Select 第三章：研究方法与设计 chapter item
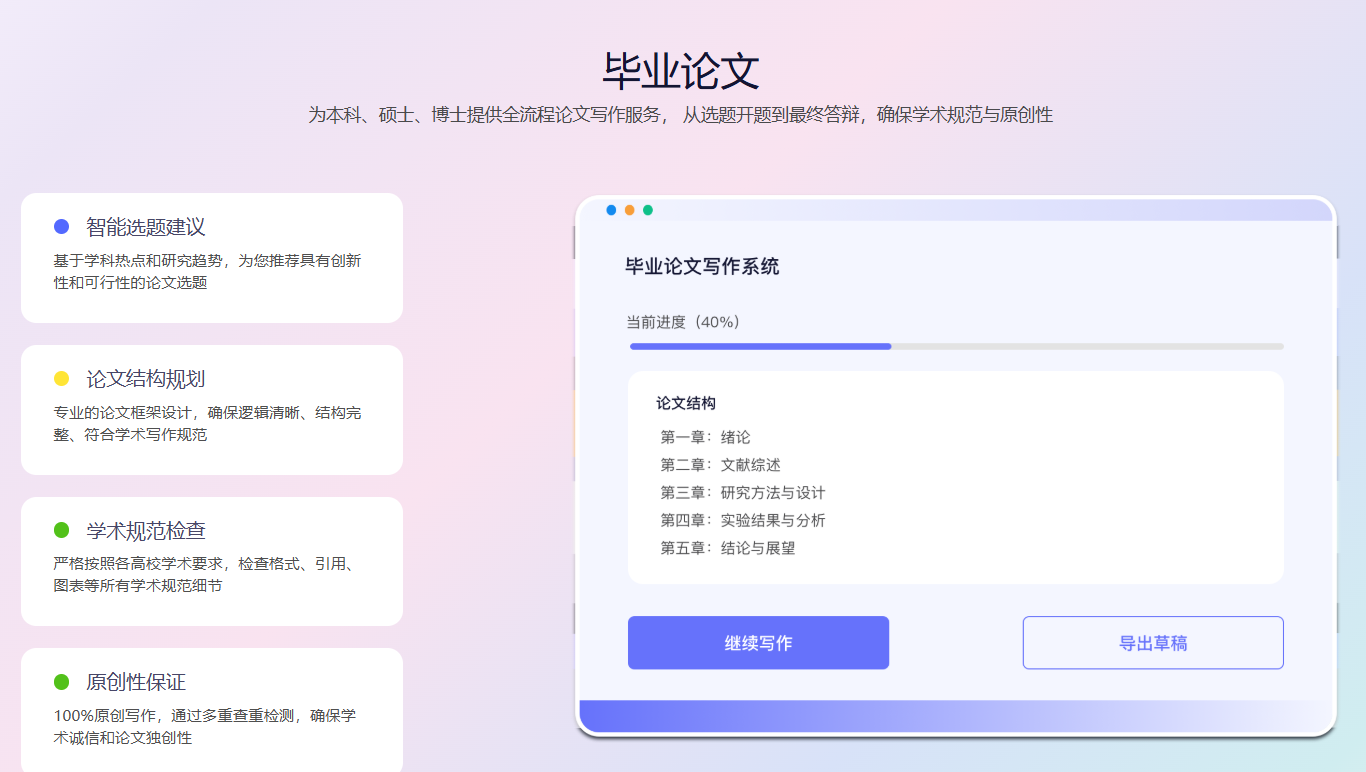Viewport: 1366px width, 772px height. [x=743, y=493]
